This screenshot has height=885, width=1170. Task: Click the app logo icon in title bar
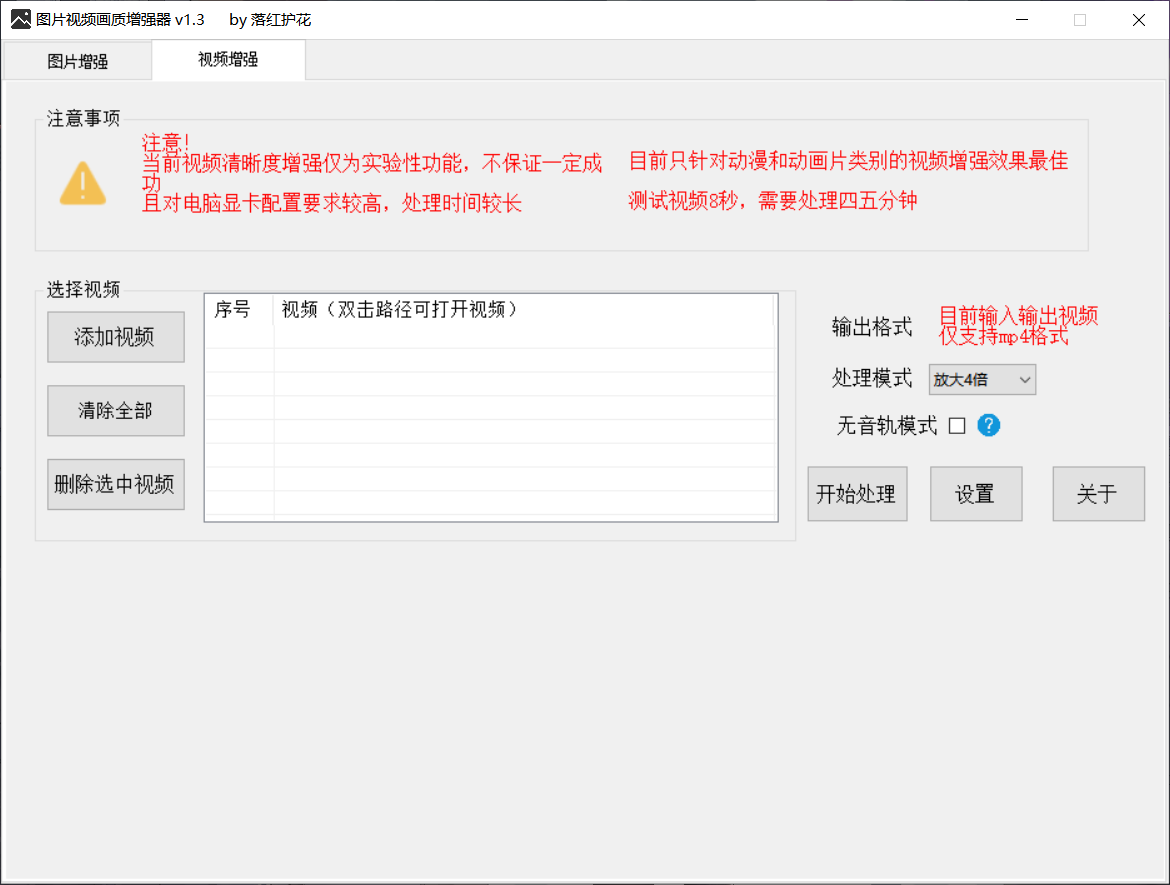pyautogui.click(x=20, y=19)
